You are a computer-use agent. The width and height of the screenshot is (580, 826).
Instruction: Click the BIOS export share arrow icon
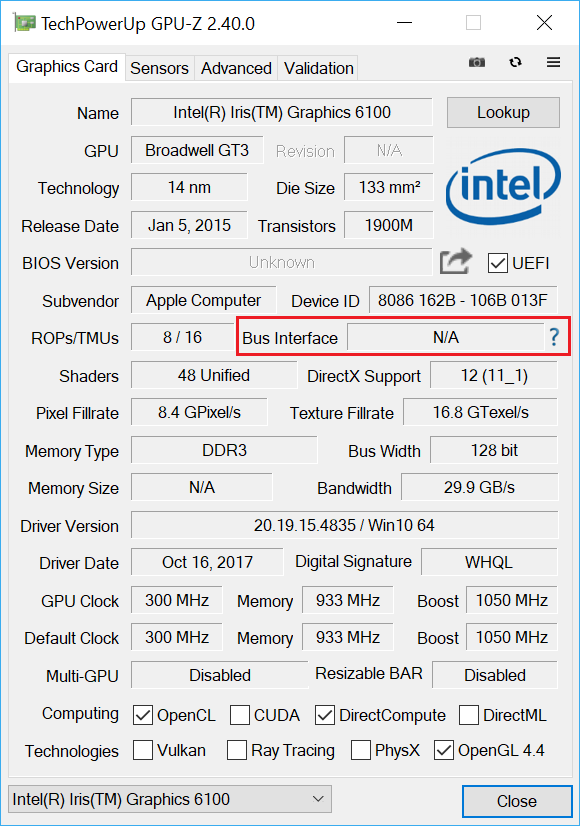coord(456,261)
